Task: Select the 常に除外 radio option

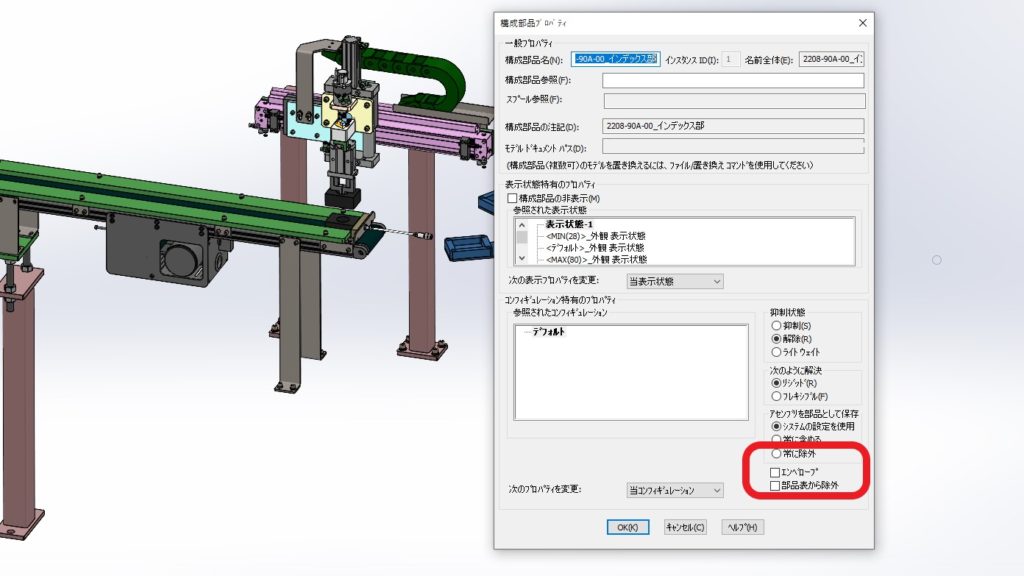Action: click(x=776, y=453)
